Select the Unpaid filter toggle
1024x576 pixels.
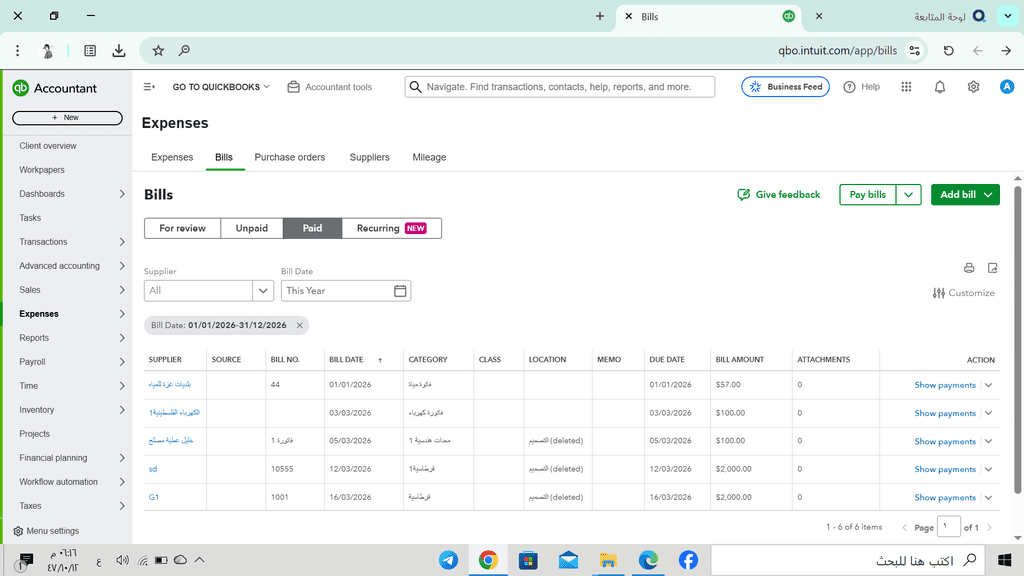[251, 228]
